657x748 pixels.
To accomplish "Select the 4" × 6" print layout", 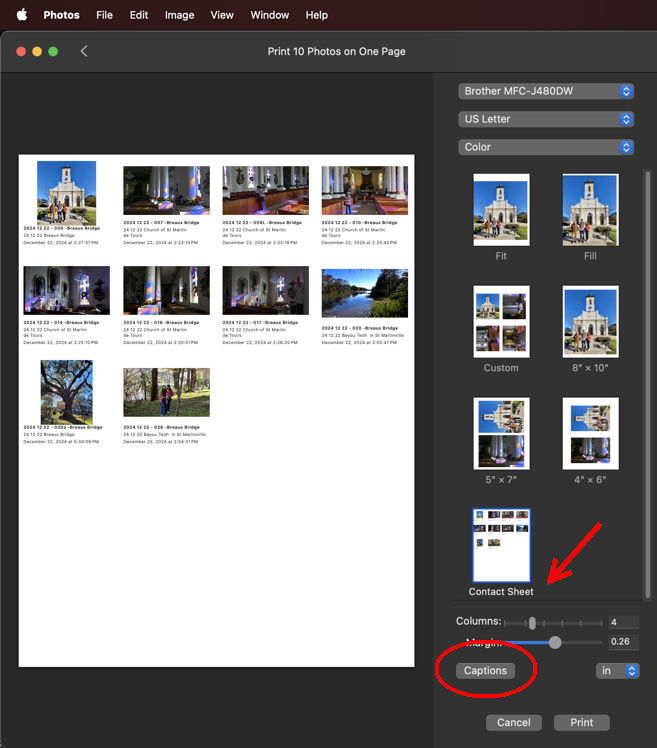I will pyautogui.click(x=590, y=433).
